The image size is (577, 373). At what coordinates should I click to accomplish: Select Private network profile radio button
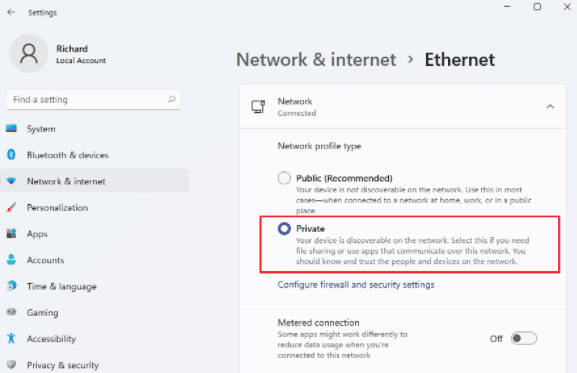tap(284, 228)
